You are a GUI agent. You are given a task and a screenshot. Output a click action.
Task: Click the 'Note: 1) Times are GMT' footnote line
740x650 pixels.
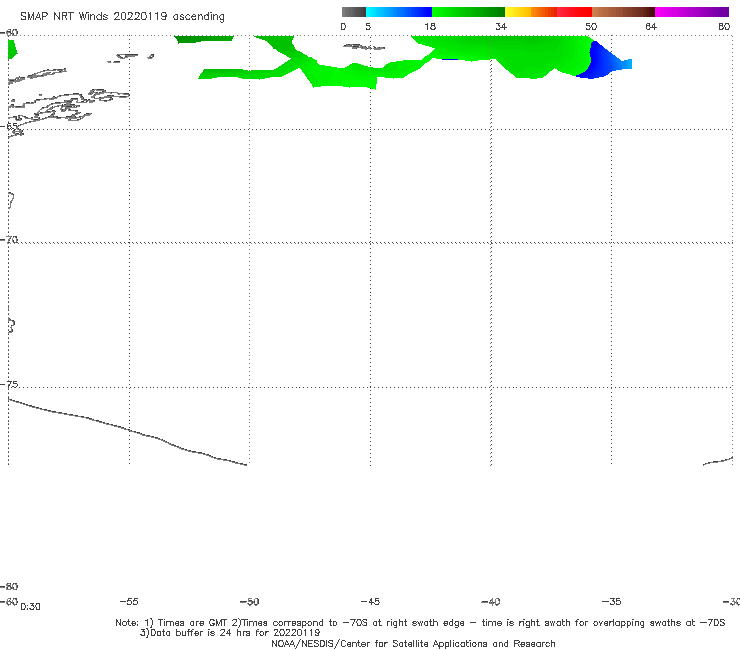[x=420, y=623]
